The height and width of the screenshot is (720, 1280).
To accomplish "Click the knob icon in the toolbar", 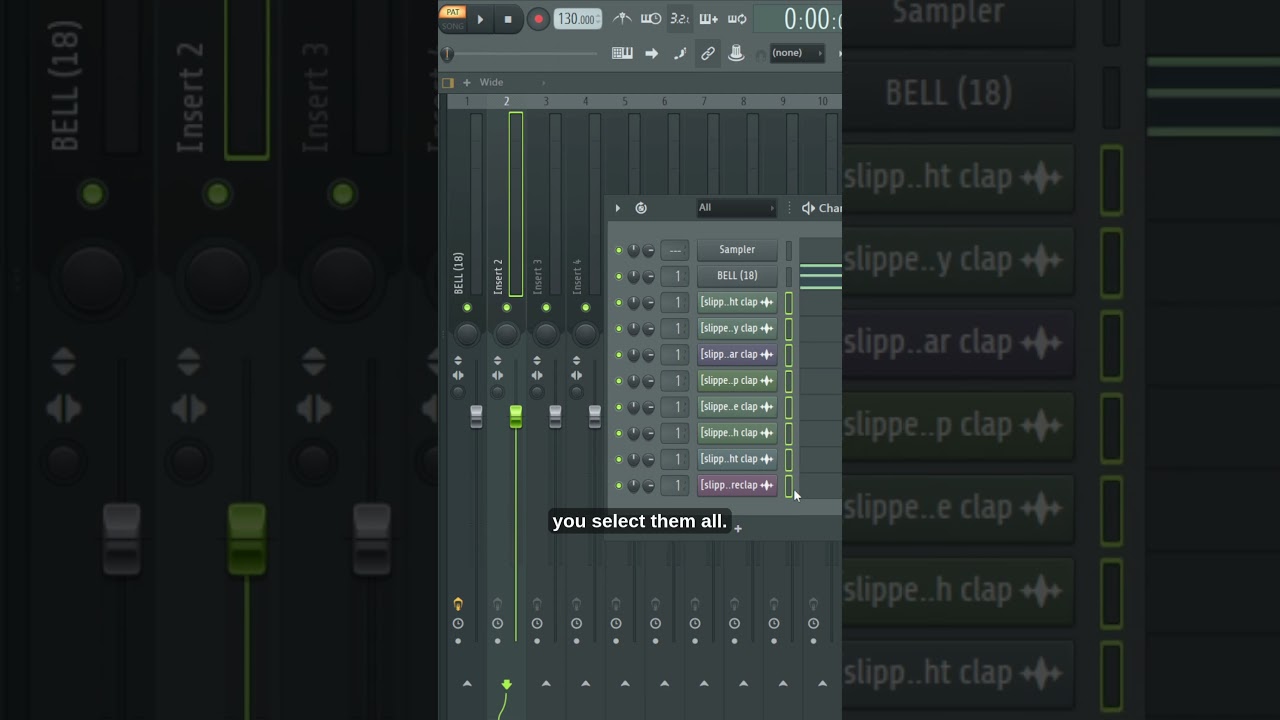I will (x=737, y=54).
